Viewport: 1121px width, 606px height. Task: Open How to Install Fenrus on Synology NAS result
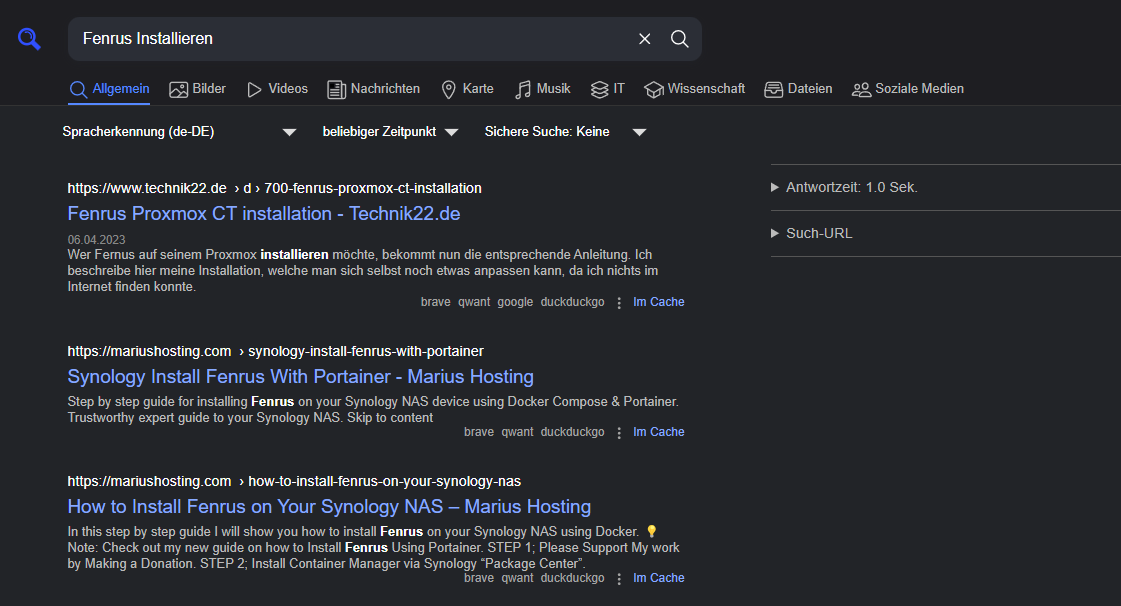329,507
